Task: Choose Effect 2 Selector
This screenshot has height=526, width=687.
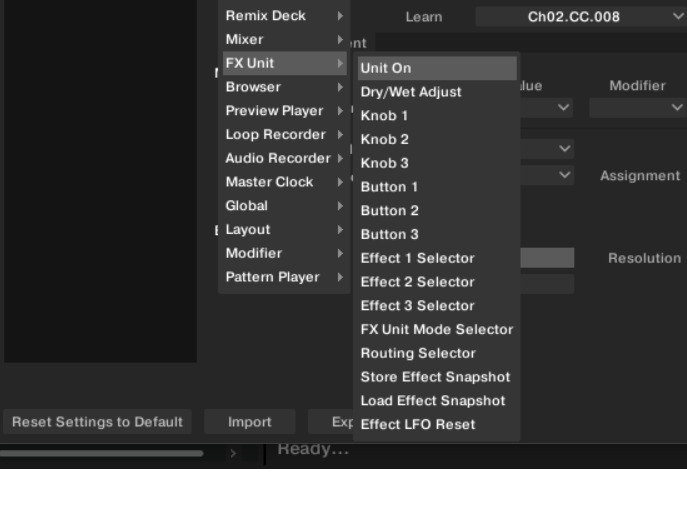Action: [x=437, y=282]
